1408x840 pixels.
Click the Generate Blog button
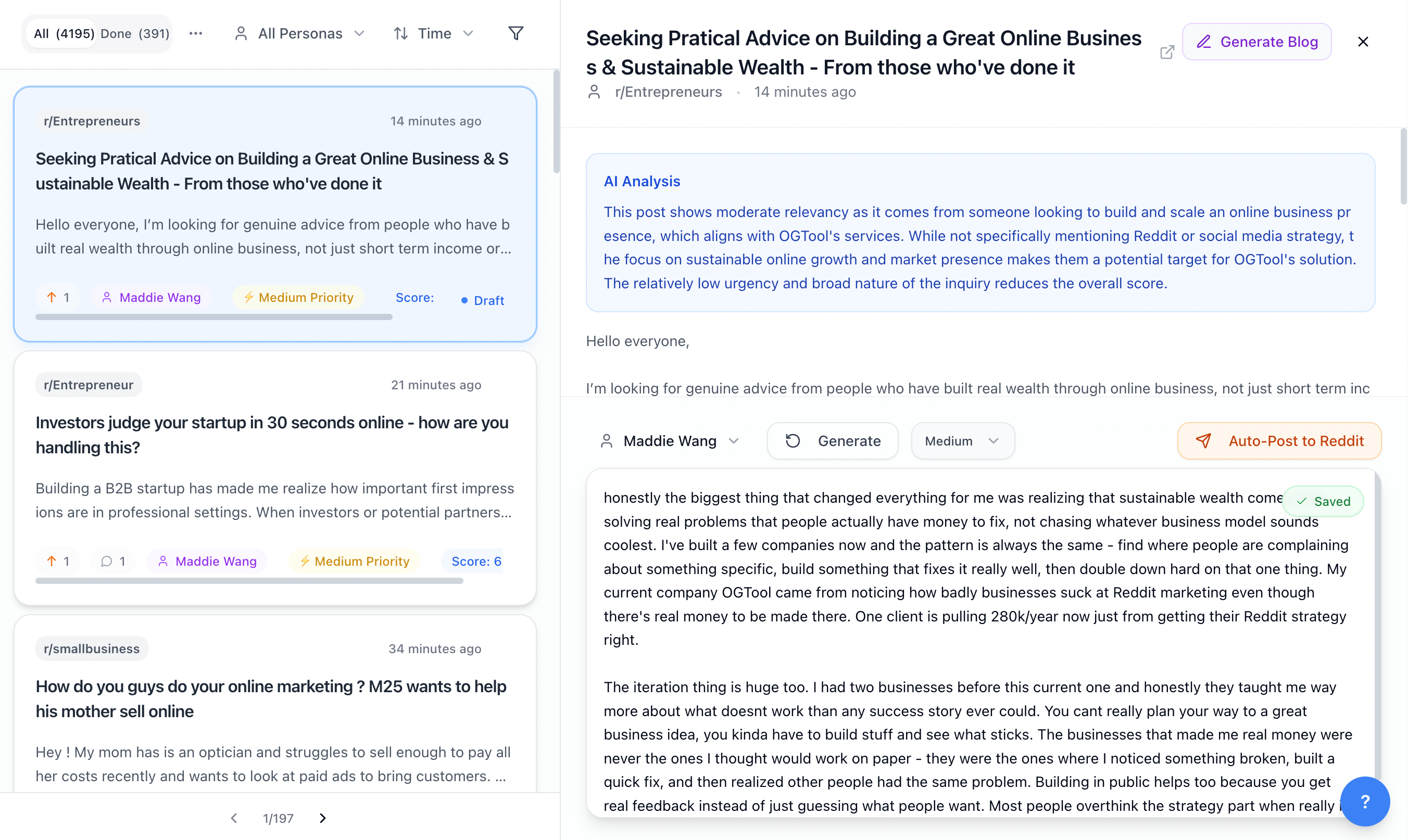coord(1256,41)
